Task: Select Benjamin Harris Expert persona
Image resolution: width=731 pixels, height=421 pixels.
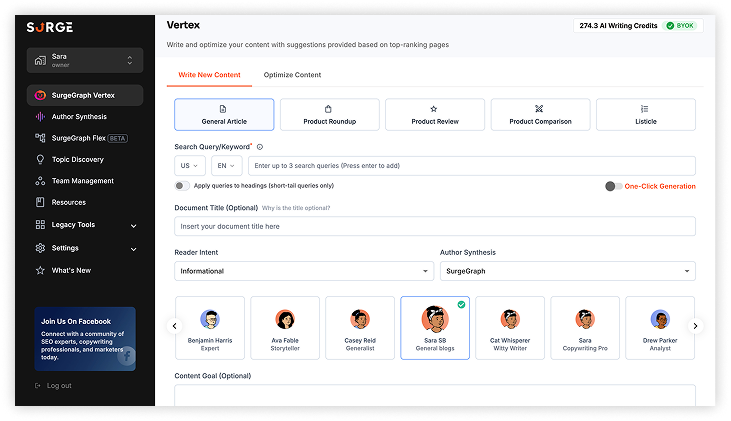Action: [210, 328]
